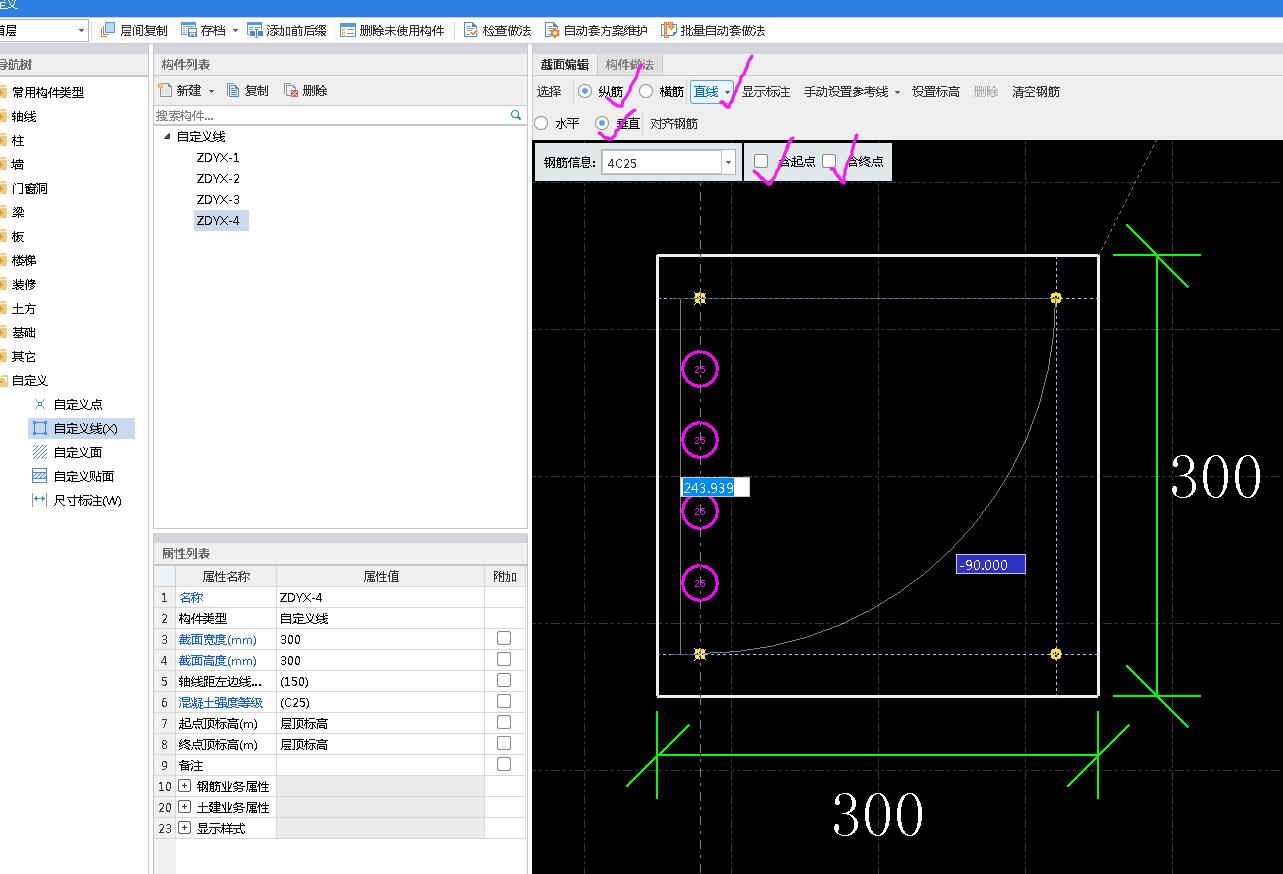
Task: Select the 垂直 radio button
Action: point(602,123)
